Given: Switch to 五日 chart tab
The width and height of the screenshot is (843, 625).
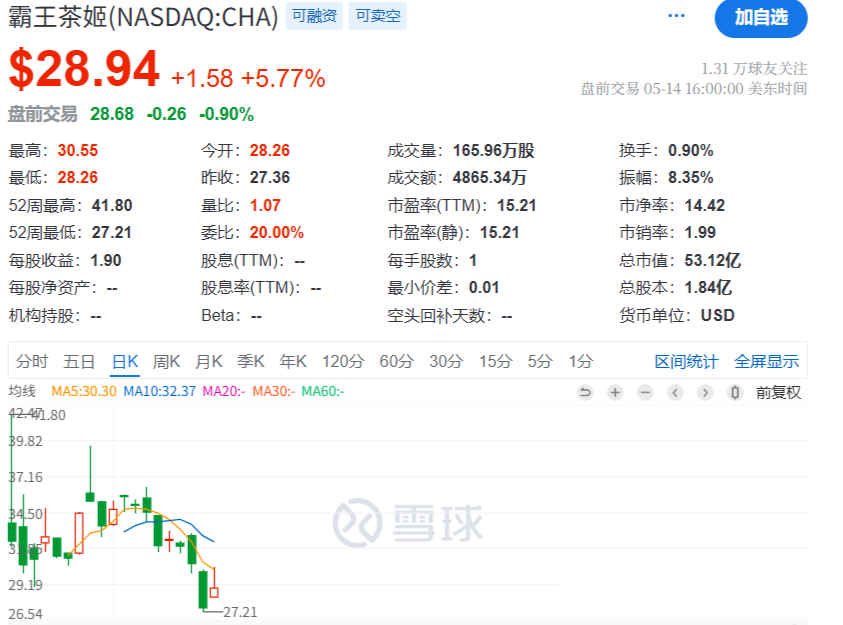Looking at the screenshot, I should click(79, 361).
